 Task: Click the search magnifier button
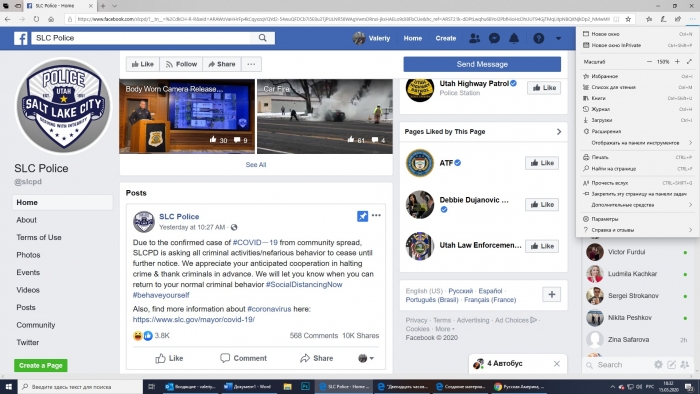(262, 38)
